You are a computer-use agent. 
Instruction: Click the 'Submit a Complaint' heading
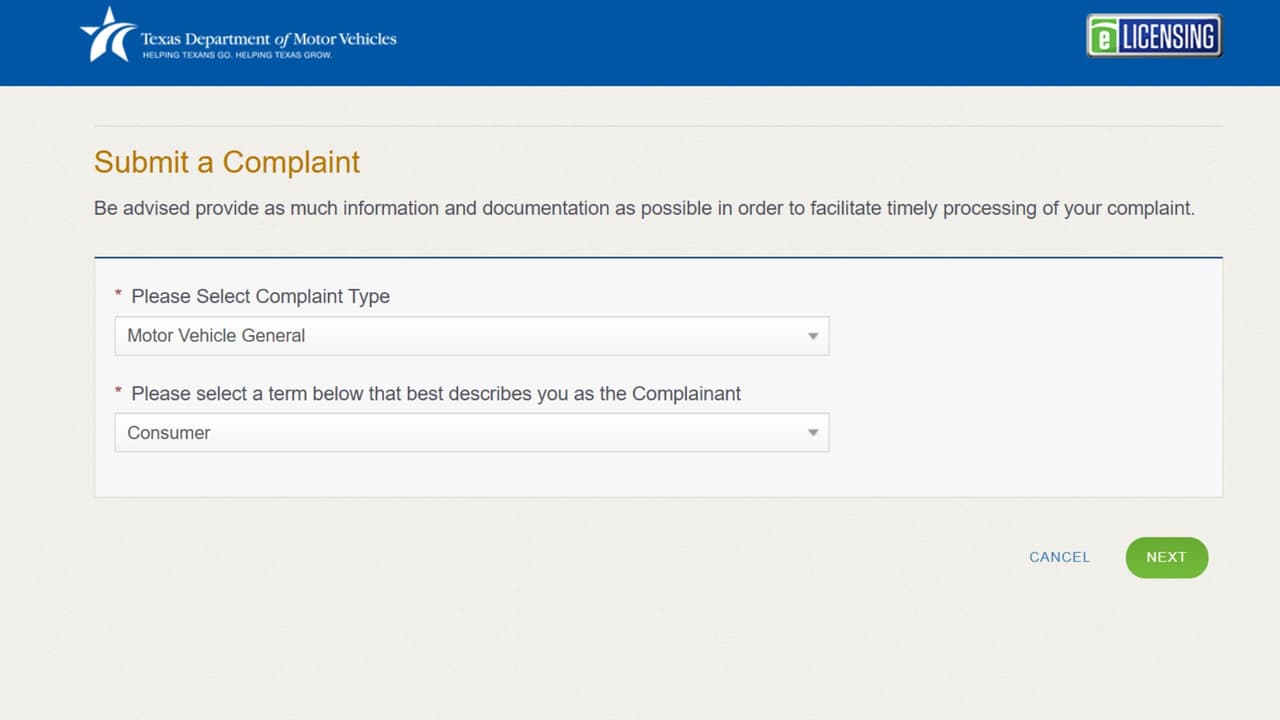pos(227,162)
